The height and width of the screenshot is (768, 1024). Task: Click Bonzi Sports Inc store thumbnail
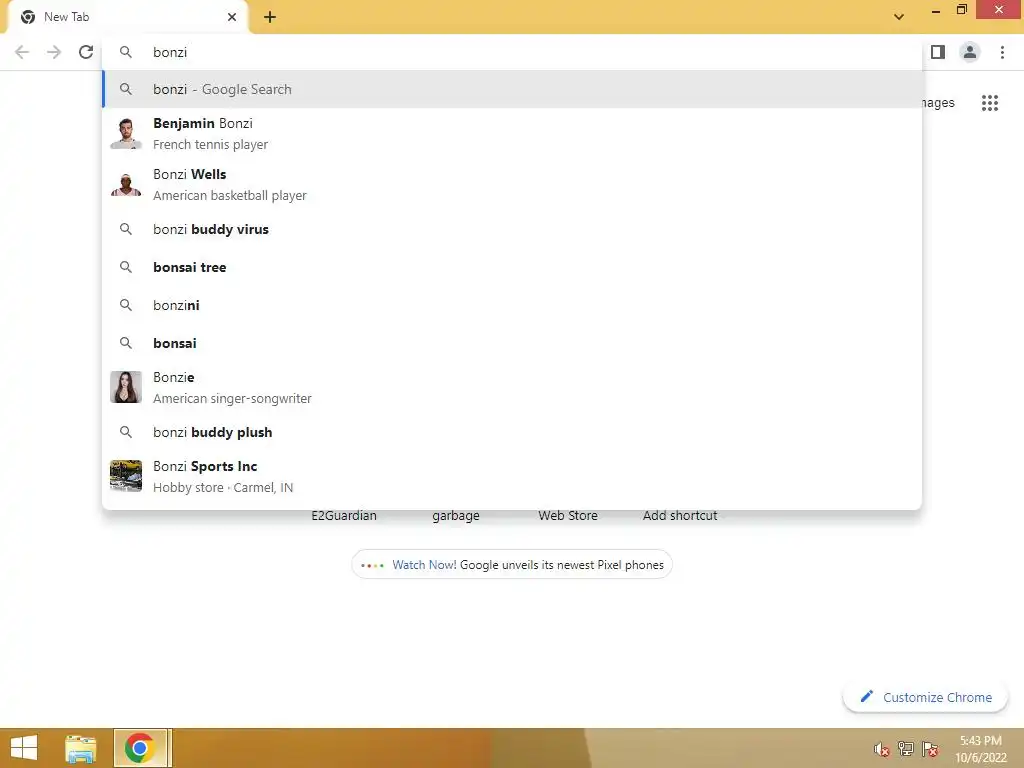[126, 476]
